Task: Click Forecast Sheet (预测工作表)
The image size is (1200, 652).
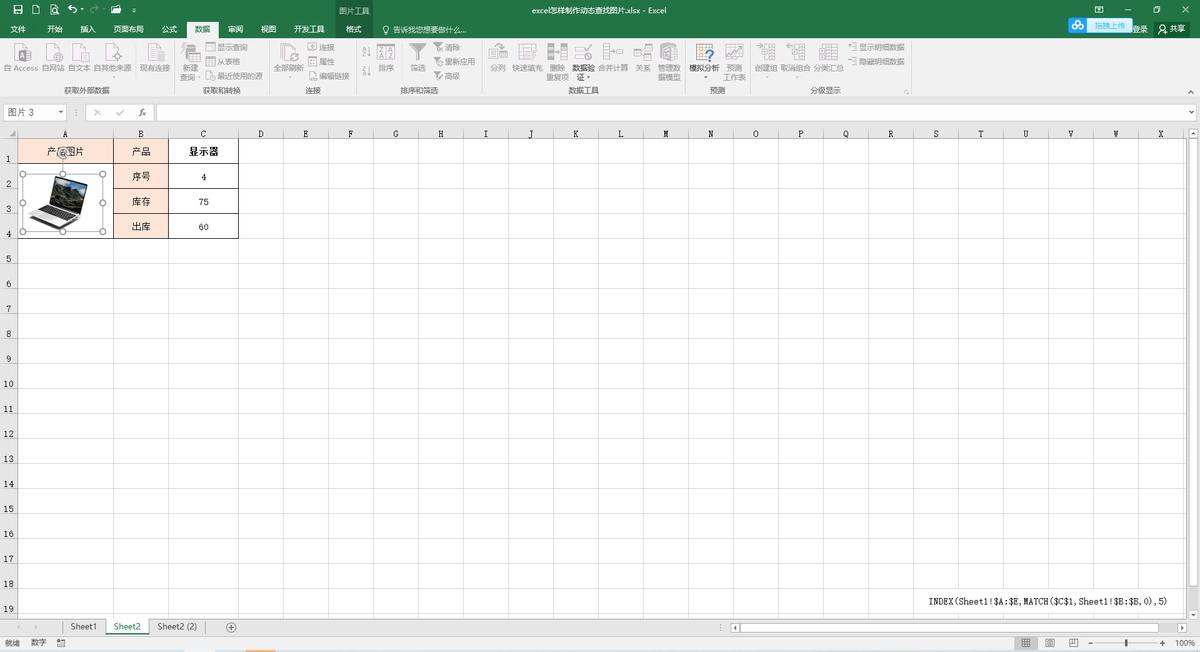Action: (734, 61)
